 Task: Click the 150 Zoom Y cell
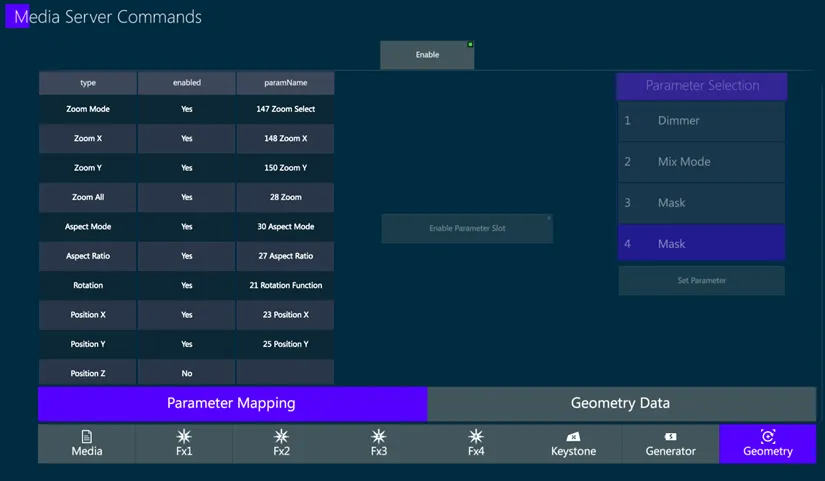click(286, 168)
